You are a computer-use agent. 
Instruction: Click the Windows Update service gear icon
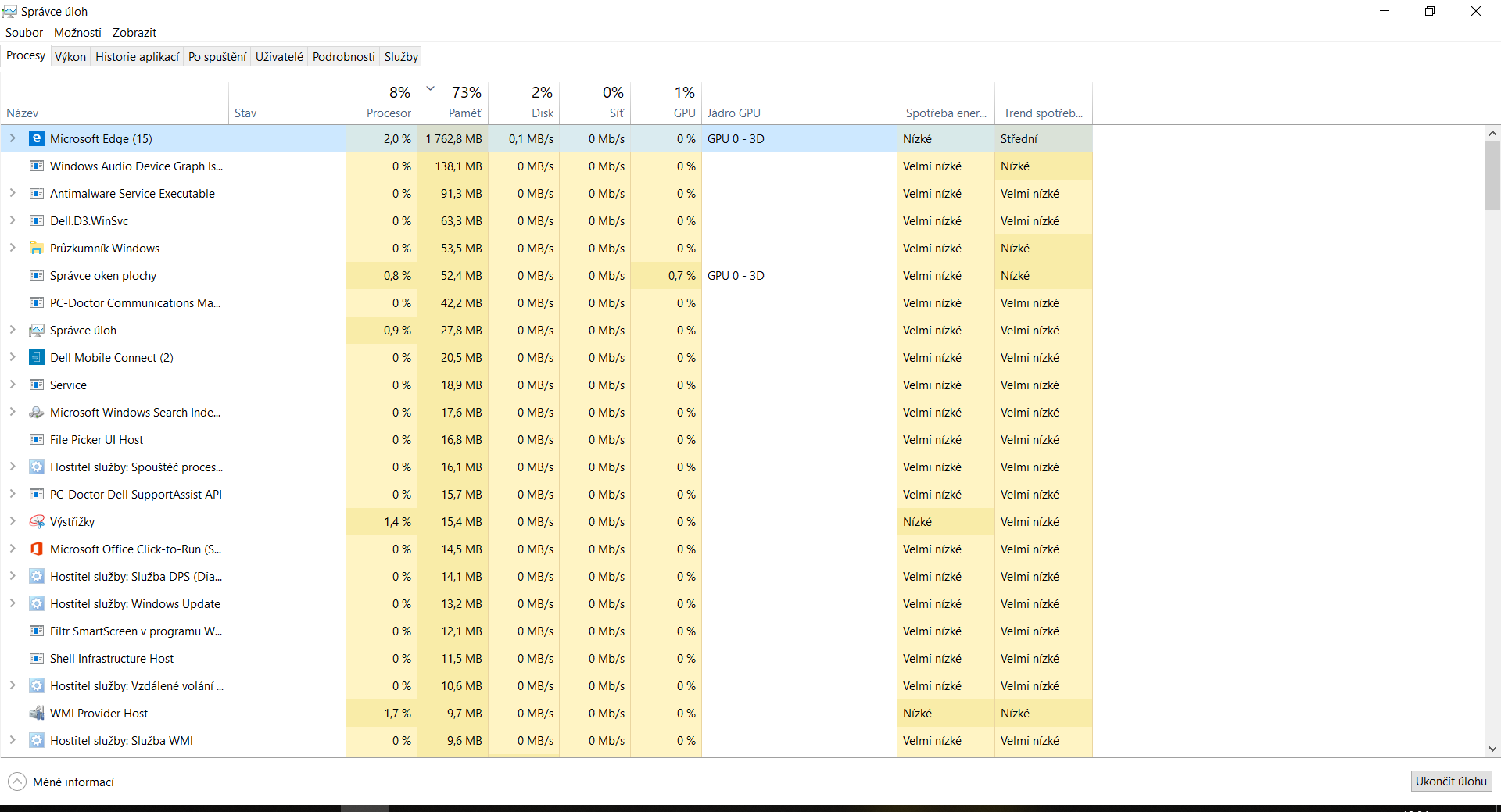[36, 604]
